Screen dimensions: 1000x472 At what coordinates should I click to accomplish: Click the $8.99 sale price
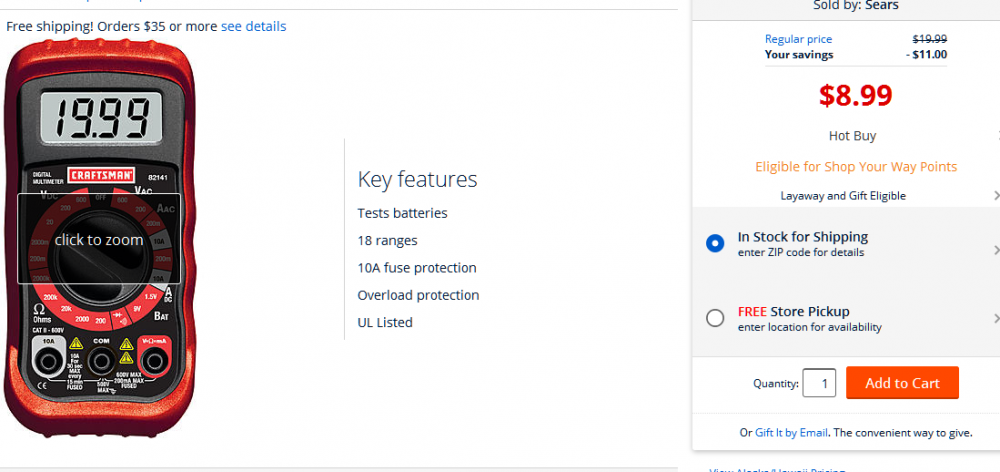coord(855,95)
